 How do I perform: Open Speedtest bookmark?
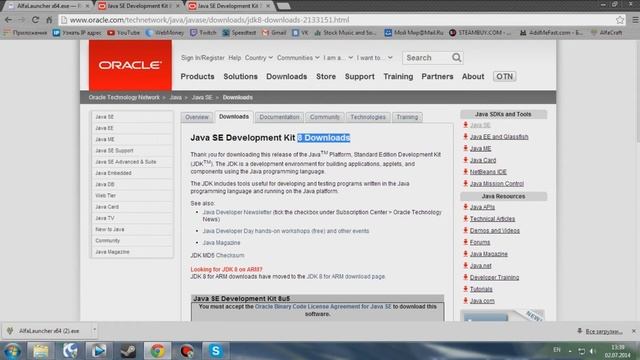tap(239, 33)
